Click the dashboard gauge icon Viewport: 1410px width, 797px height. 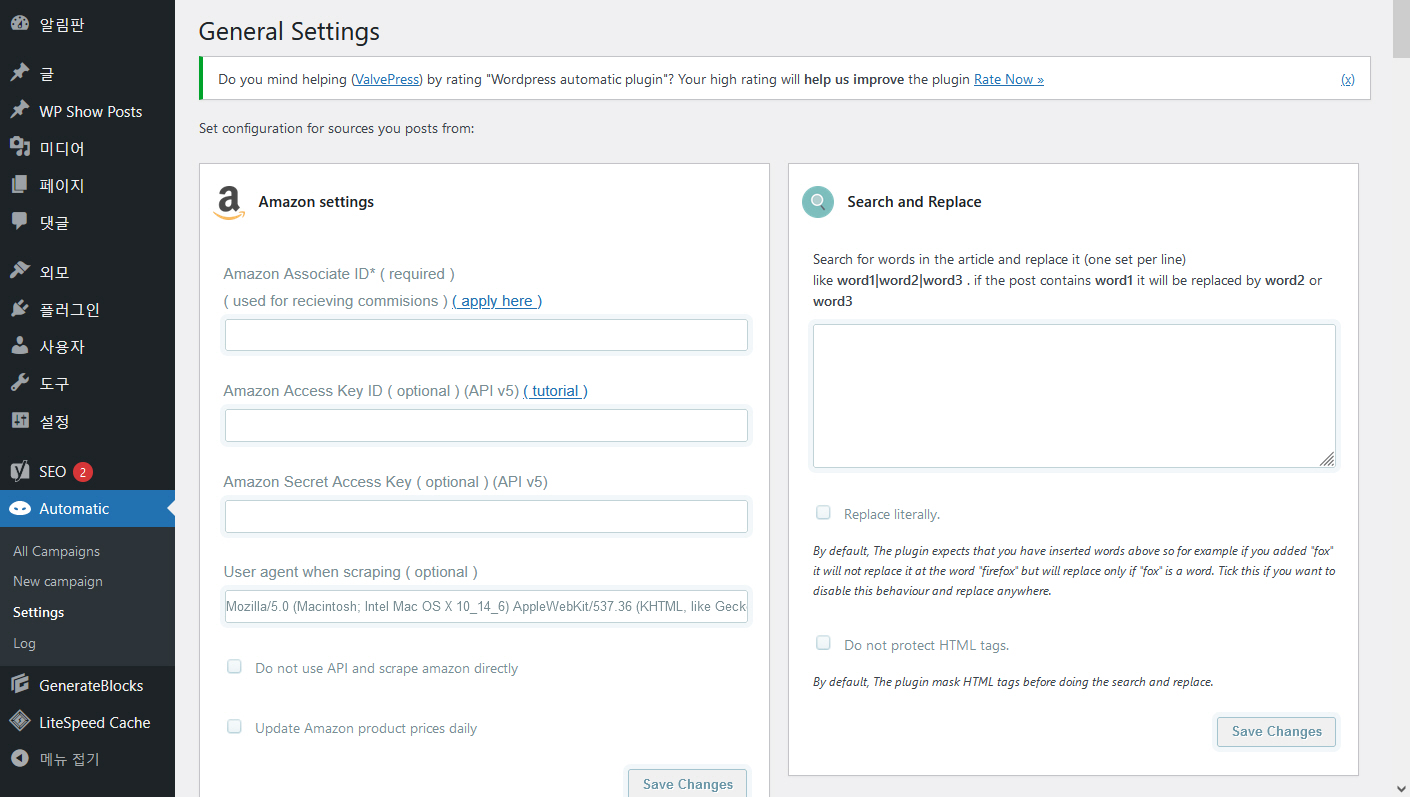tap(20, 24)
